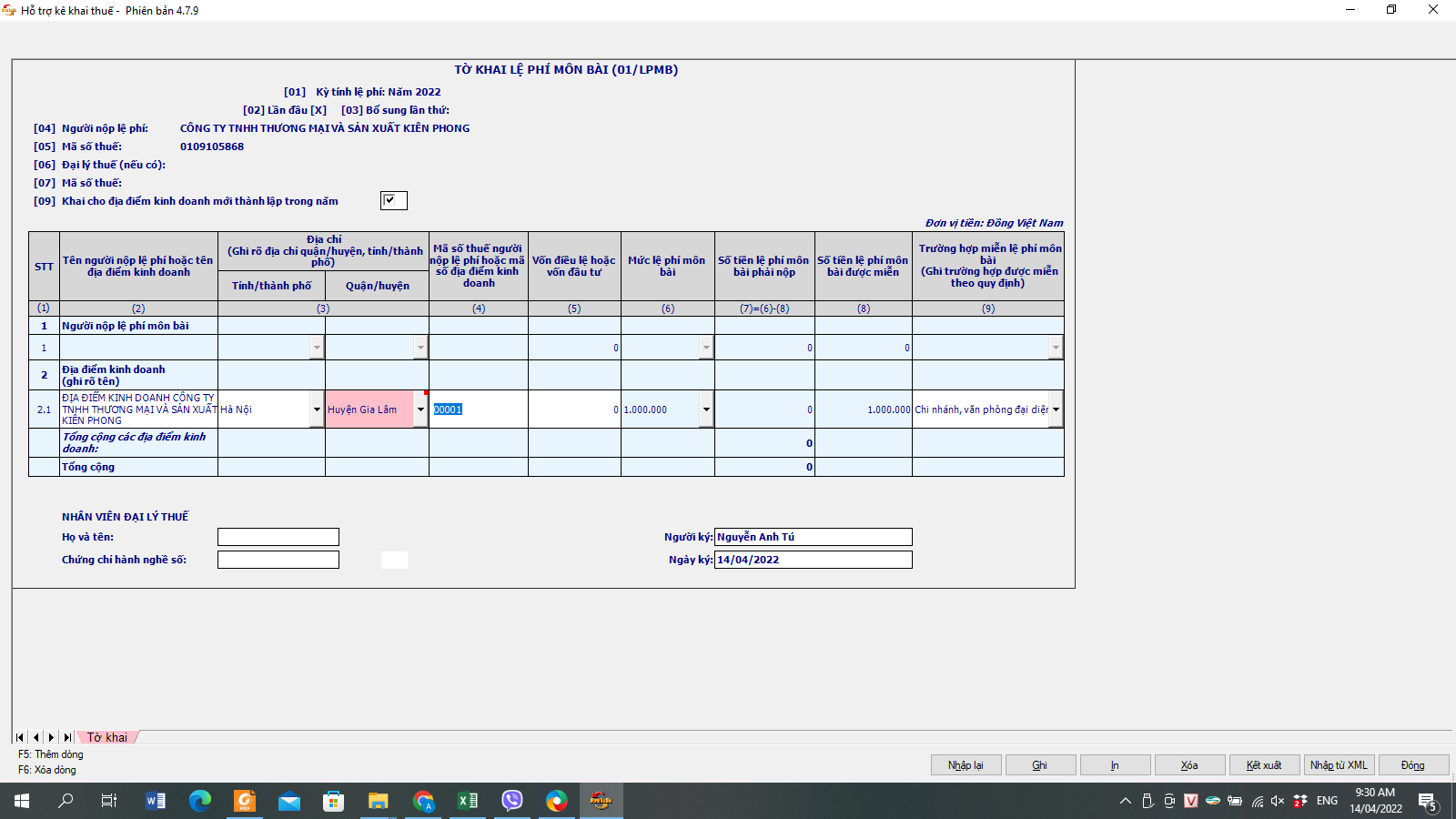The image size is (1456, 819).
Task: Click the next sheet arrow
Action: coord(52,737)
